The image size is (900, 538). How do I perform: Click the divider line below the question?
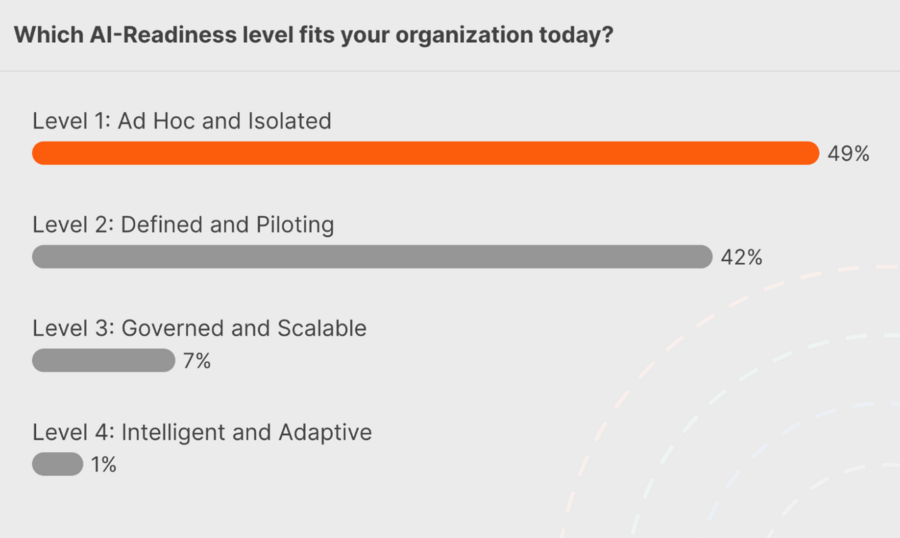coord(450,71)
